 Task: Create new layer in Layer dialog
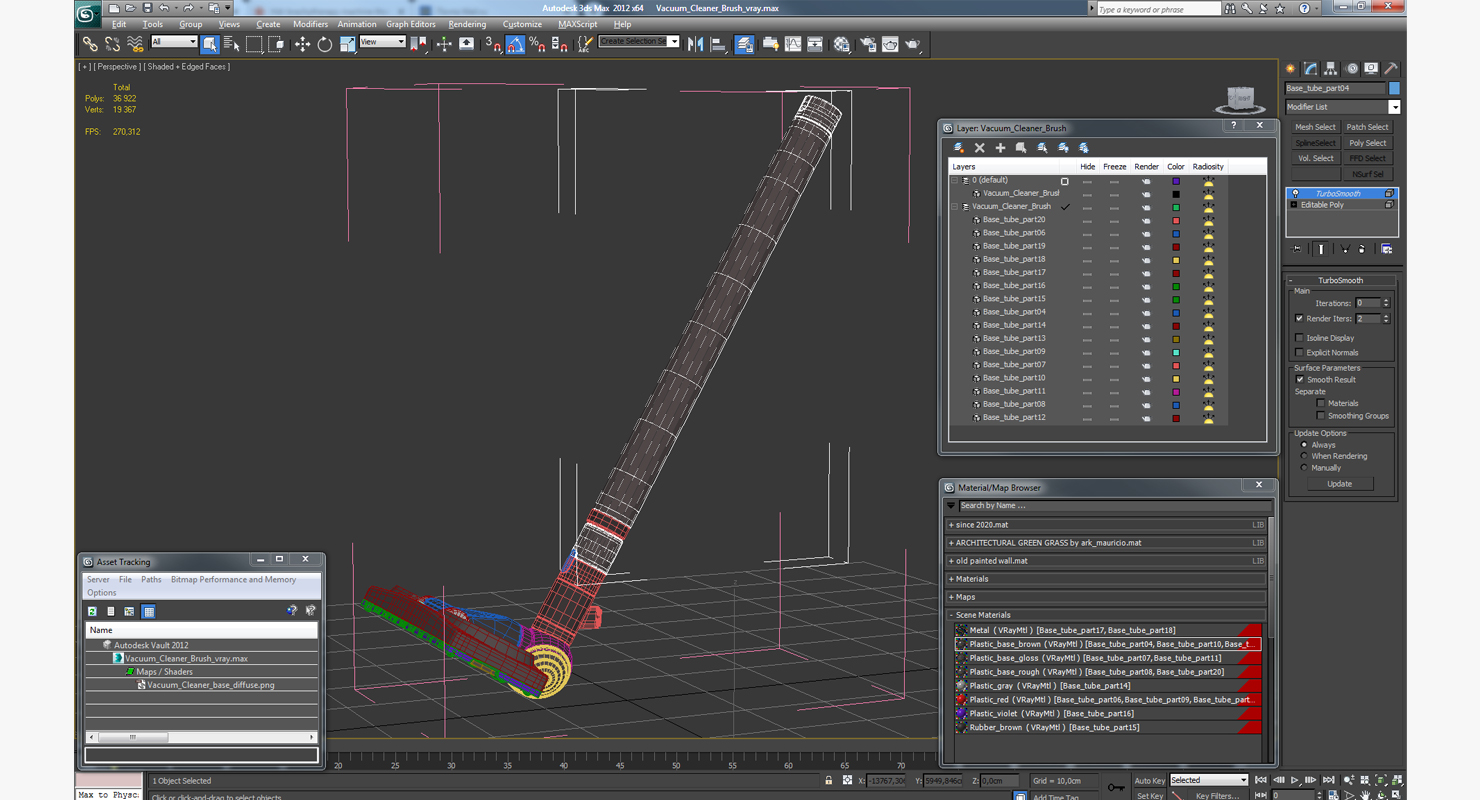pyautogui.click(x=959, y=148)
